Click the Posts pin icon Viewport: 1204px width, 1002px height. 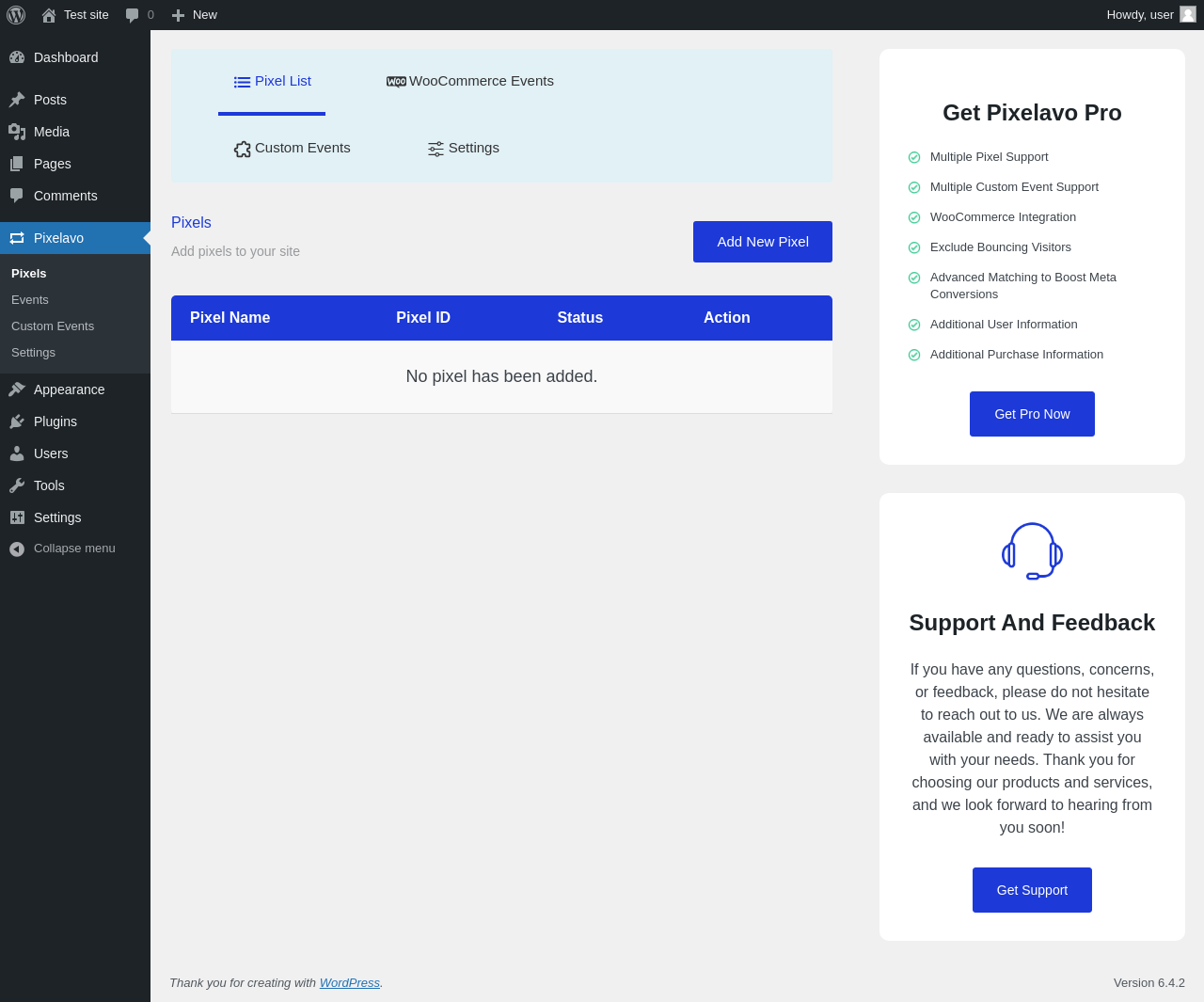click(x=17, y=100)
